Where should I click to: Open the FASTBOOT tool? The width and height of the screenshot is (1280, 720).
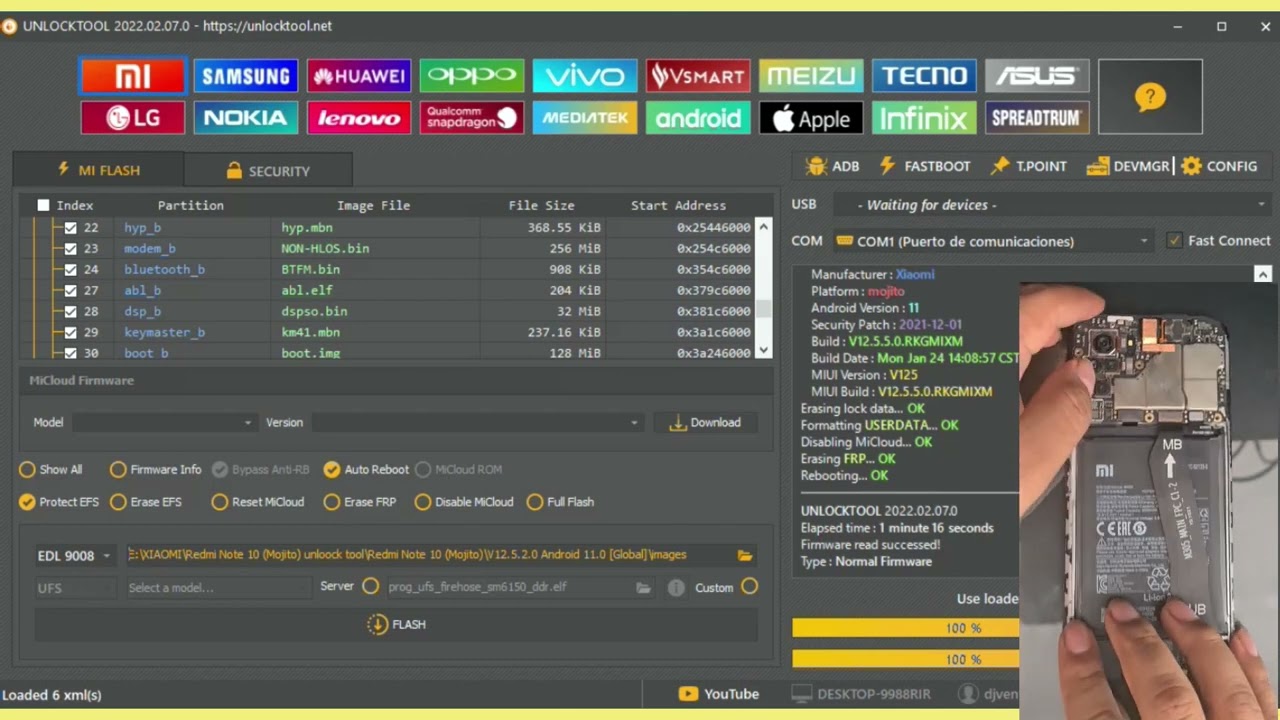925,166
